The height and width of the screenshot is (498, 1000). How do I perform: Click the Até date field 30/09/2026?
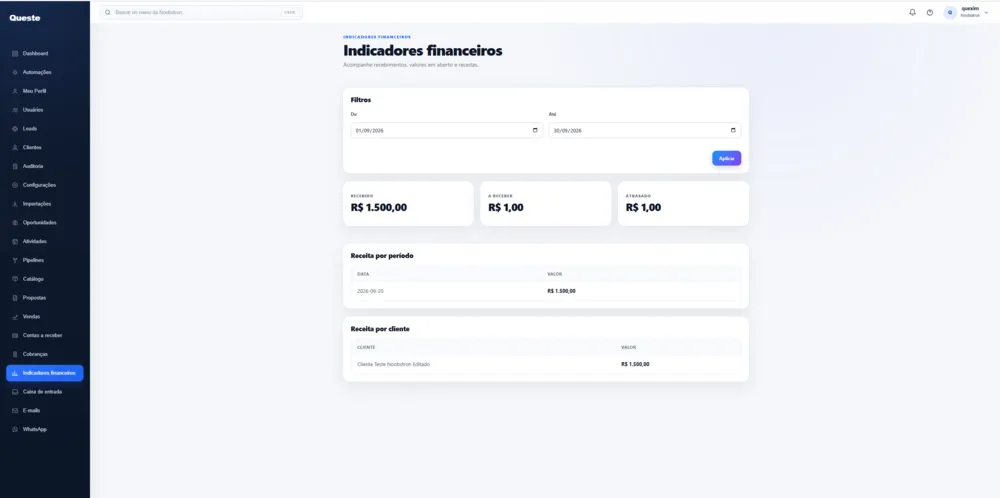(645, 130)
